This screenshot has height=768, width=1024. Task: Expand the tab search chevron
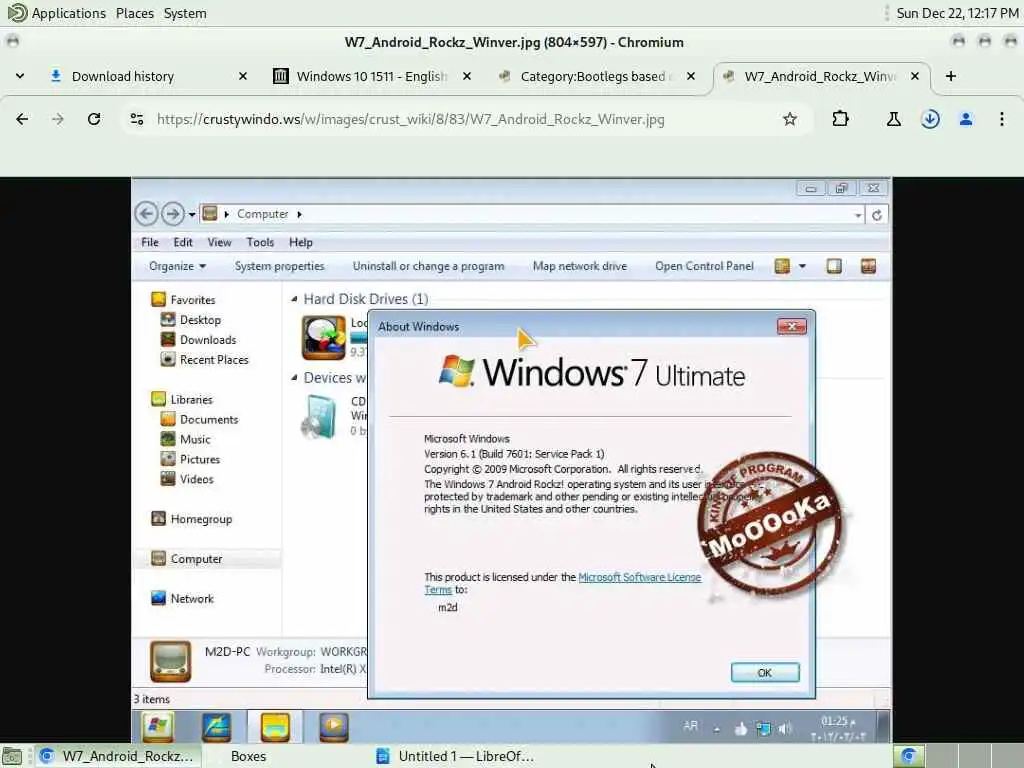coord(20,76)
